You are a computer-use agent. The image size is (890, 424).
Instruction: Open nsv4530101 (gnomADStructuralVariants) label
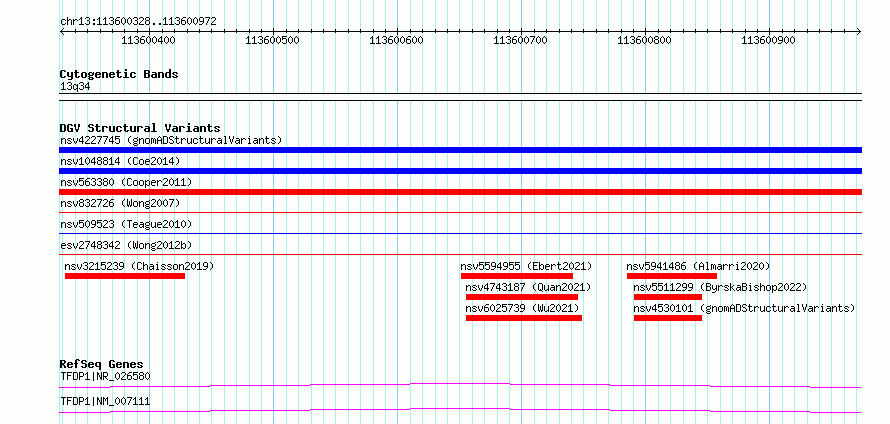pyautogui.click(x=745, y=308)
